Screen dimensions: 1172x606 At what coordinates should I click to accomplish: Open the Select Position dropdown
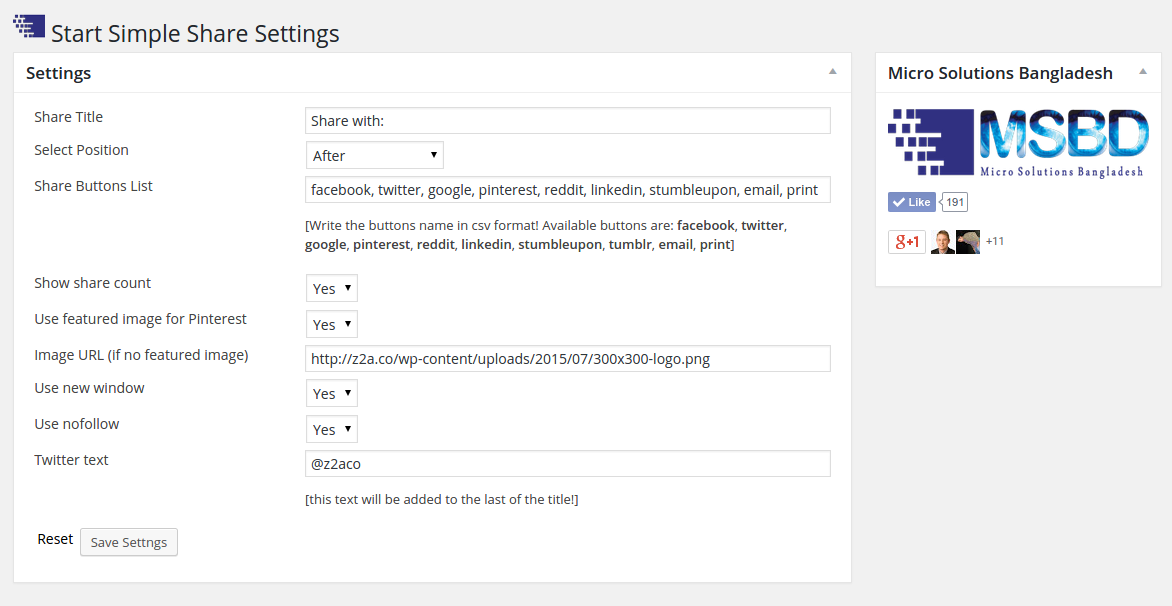tap(374, 155)
